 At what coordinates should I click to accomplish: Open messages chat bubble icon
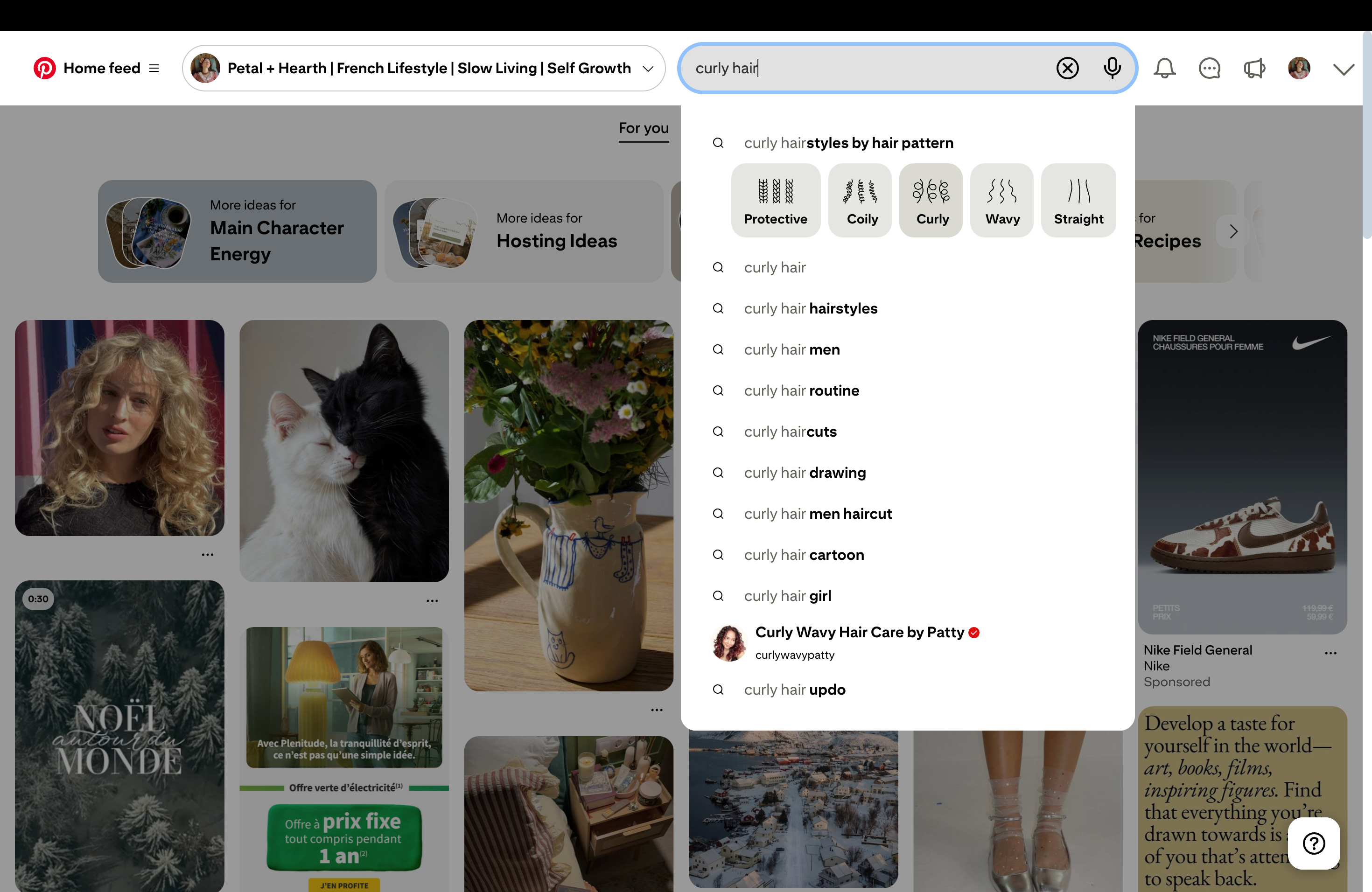pyautogui.click(x=1209, y=68)
